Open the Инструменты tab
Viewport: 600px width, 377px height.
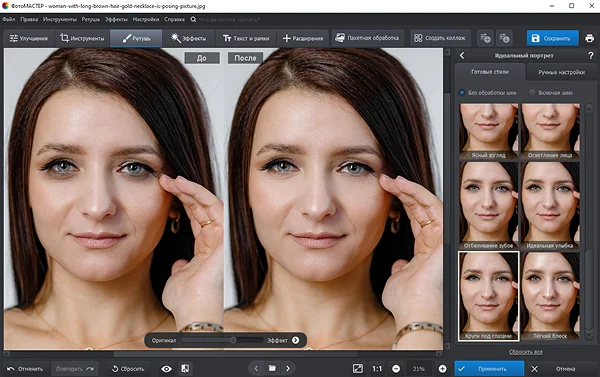(x=82, y=38)
